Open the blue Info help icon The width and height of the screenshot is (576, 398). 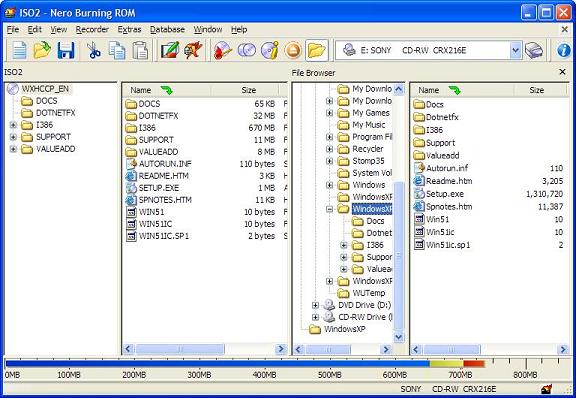(564, 50)
